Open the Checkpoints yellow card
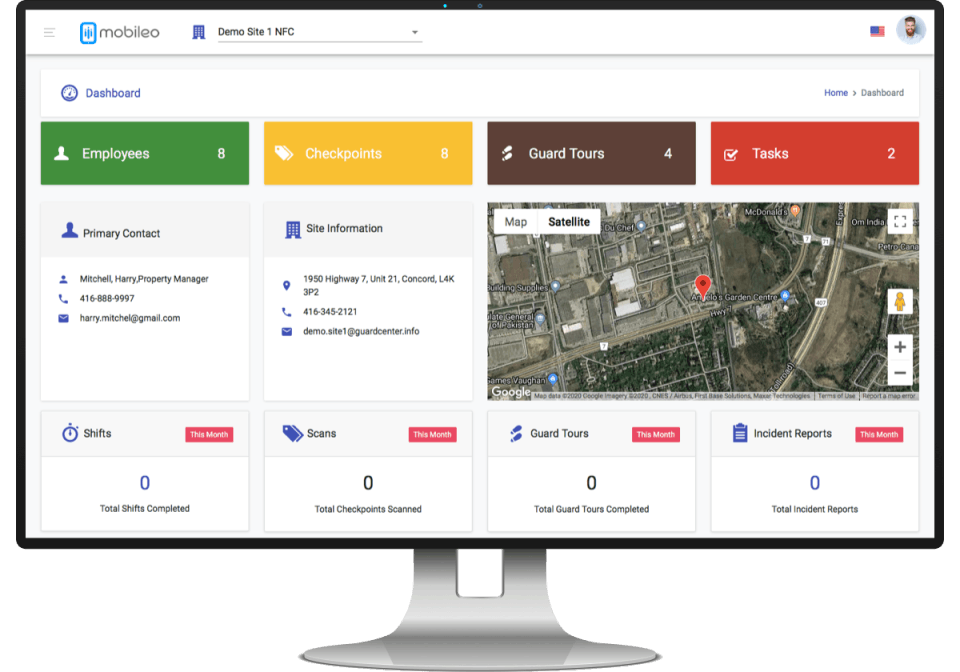This screenshot has height=672, width=960. point(368,153)
